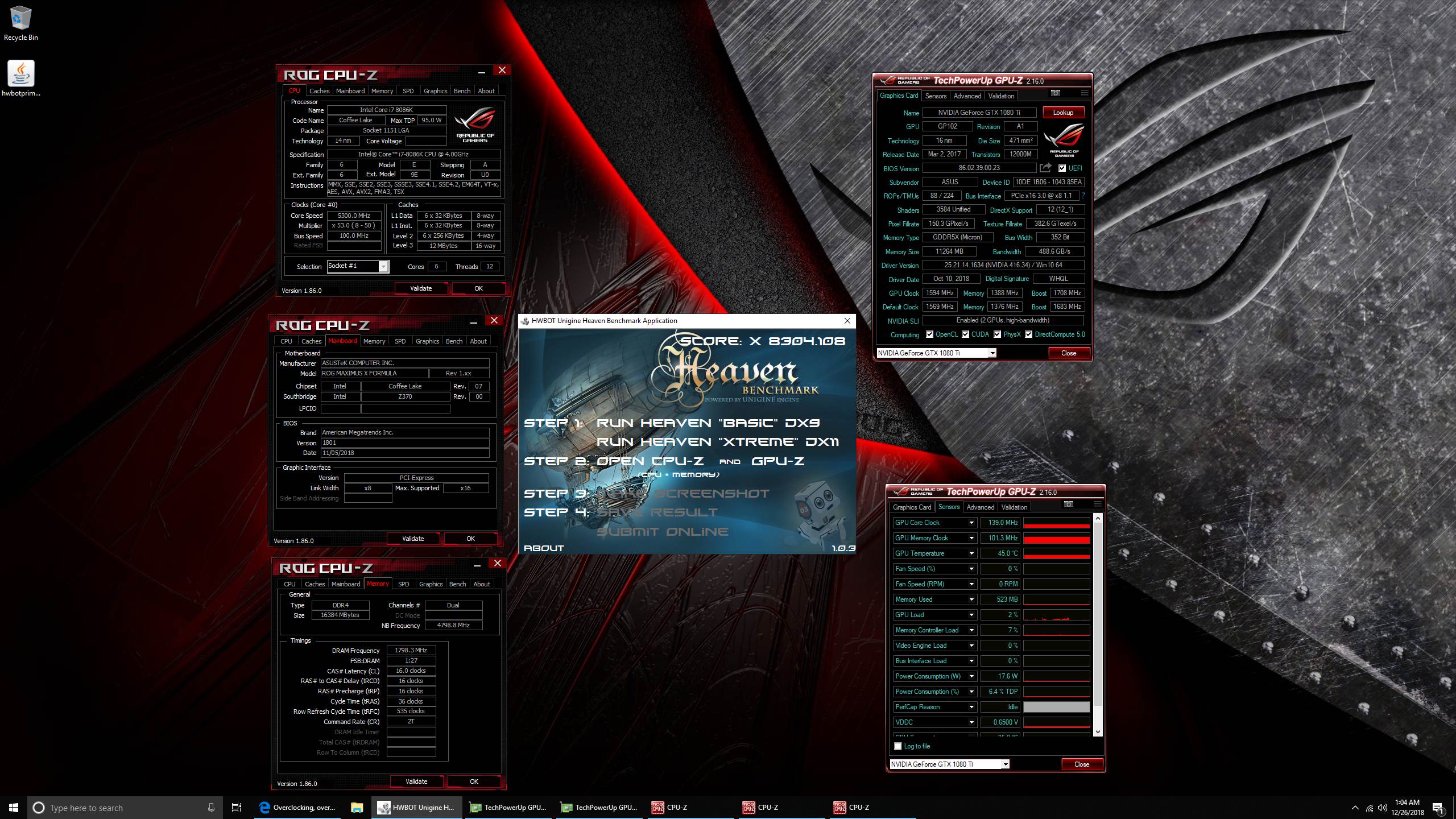Click the GPU Sensors vertical scrollbar down arrow
1456x819 pixels.
click(x=1098, y=732)
